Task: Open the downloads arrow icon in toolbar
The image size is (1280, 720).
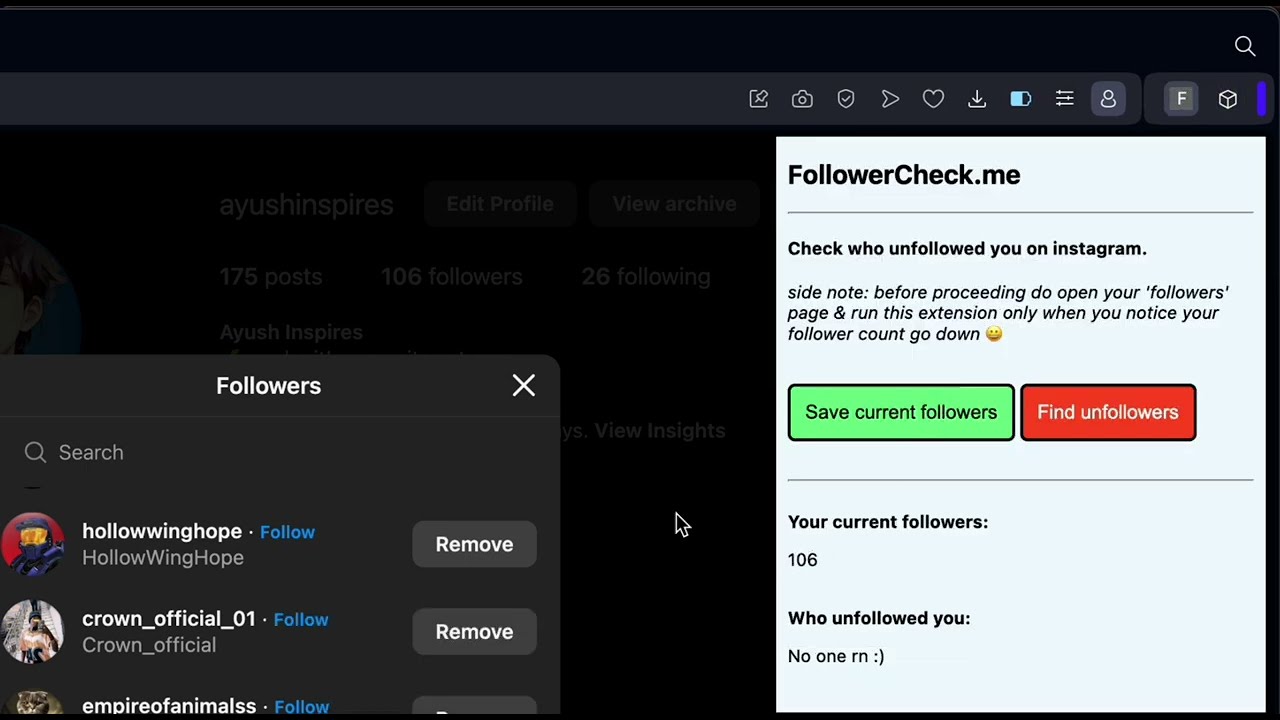Action: click(977, 99)
